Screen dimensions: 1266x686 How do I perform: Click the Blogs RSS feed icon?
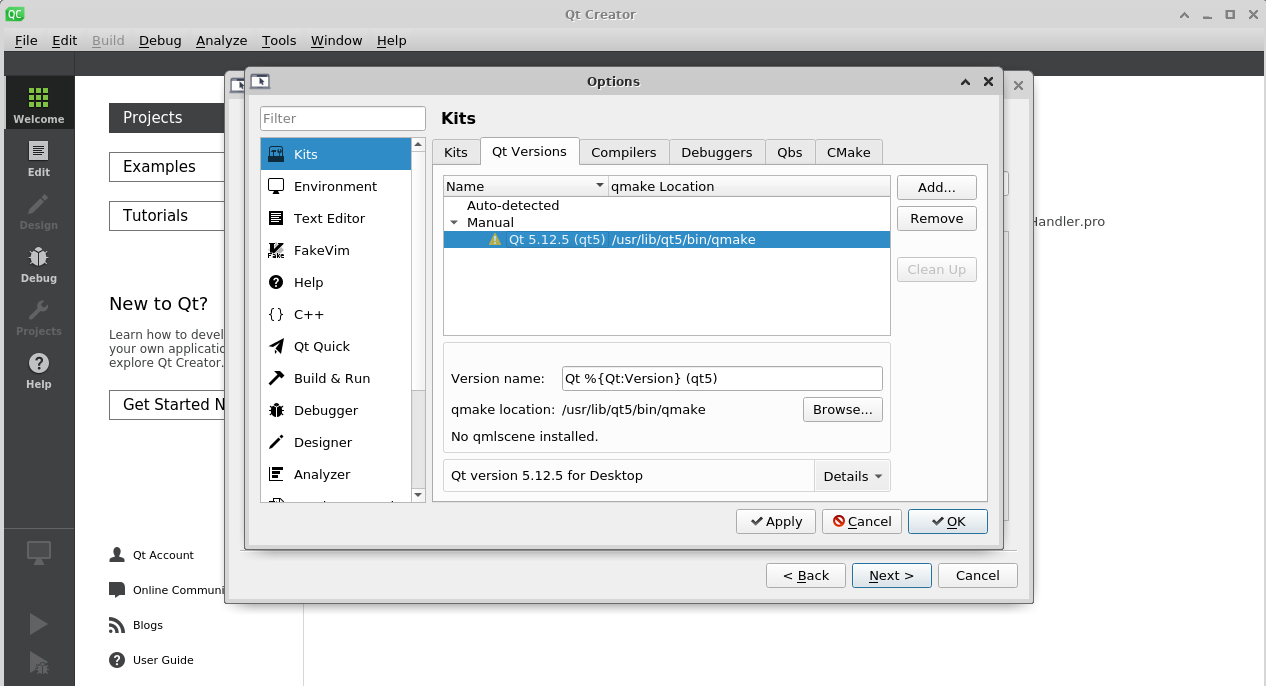pos(117,625)
